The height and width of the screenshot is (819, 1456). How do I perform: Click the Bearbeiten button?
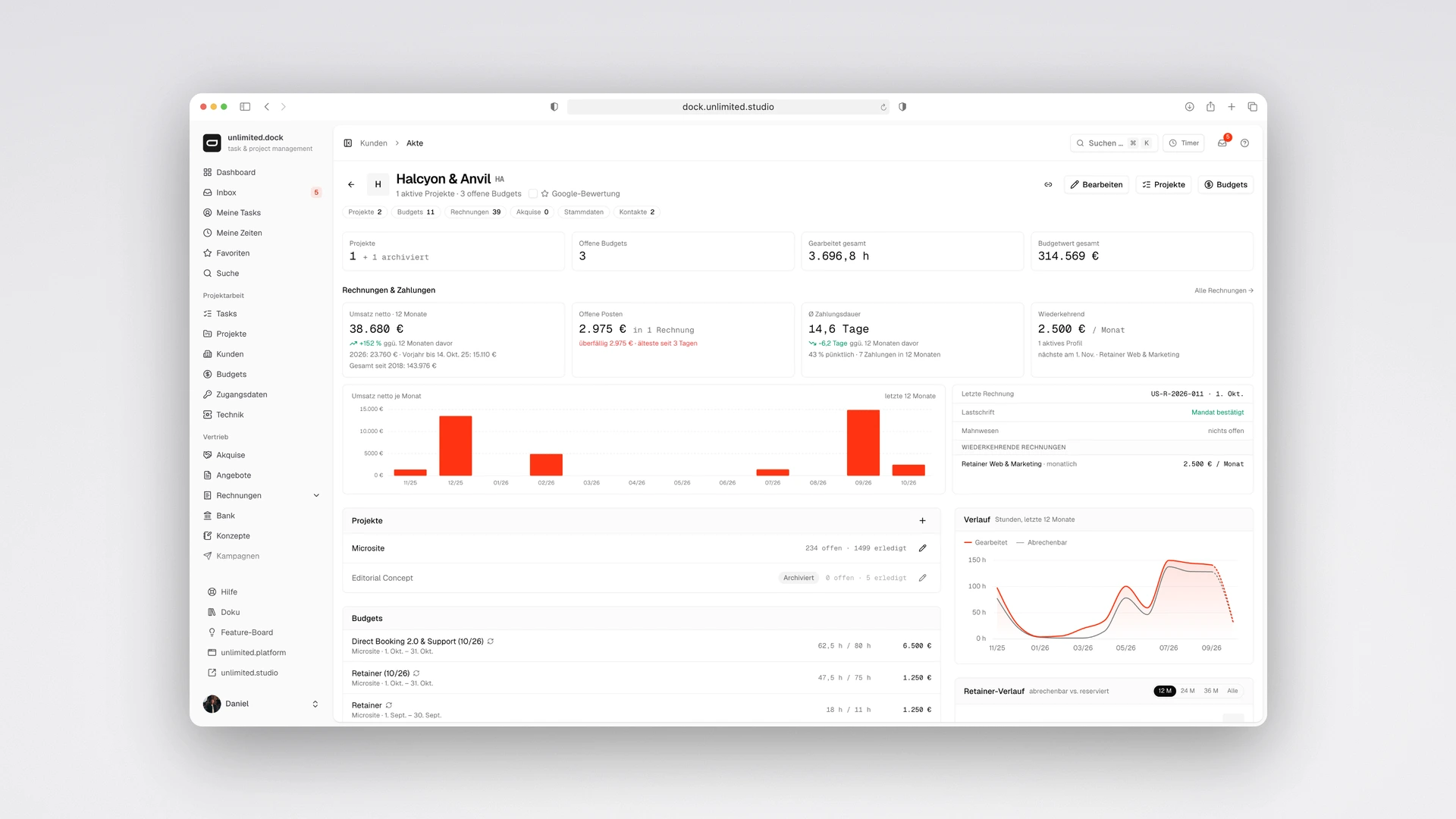coord(1097,185)
